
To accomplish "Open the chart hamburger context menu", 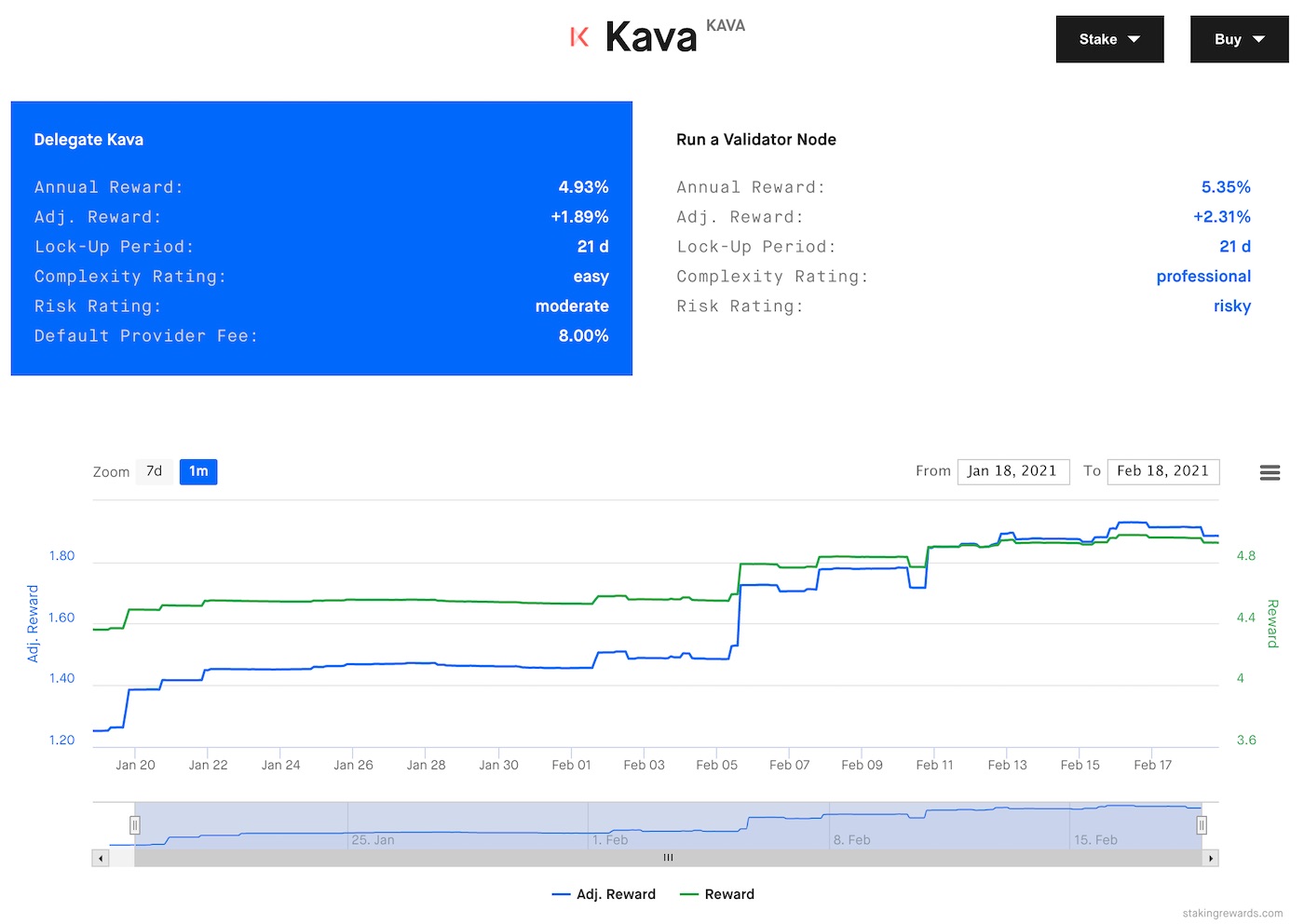I will (x=1270, y=472).
